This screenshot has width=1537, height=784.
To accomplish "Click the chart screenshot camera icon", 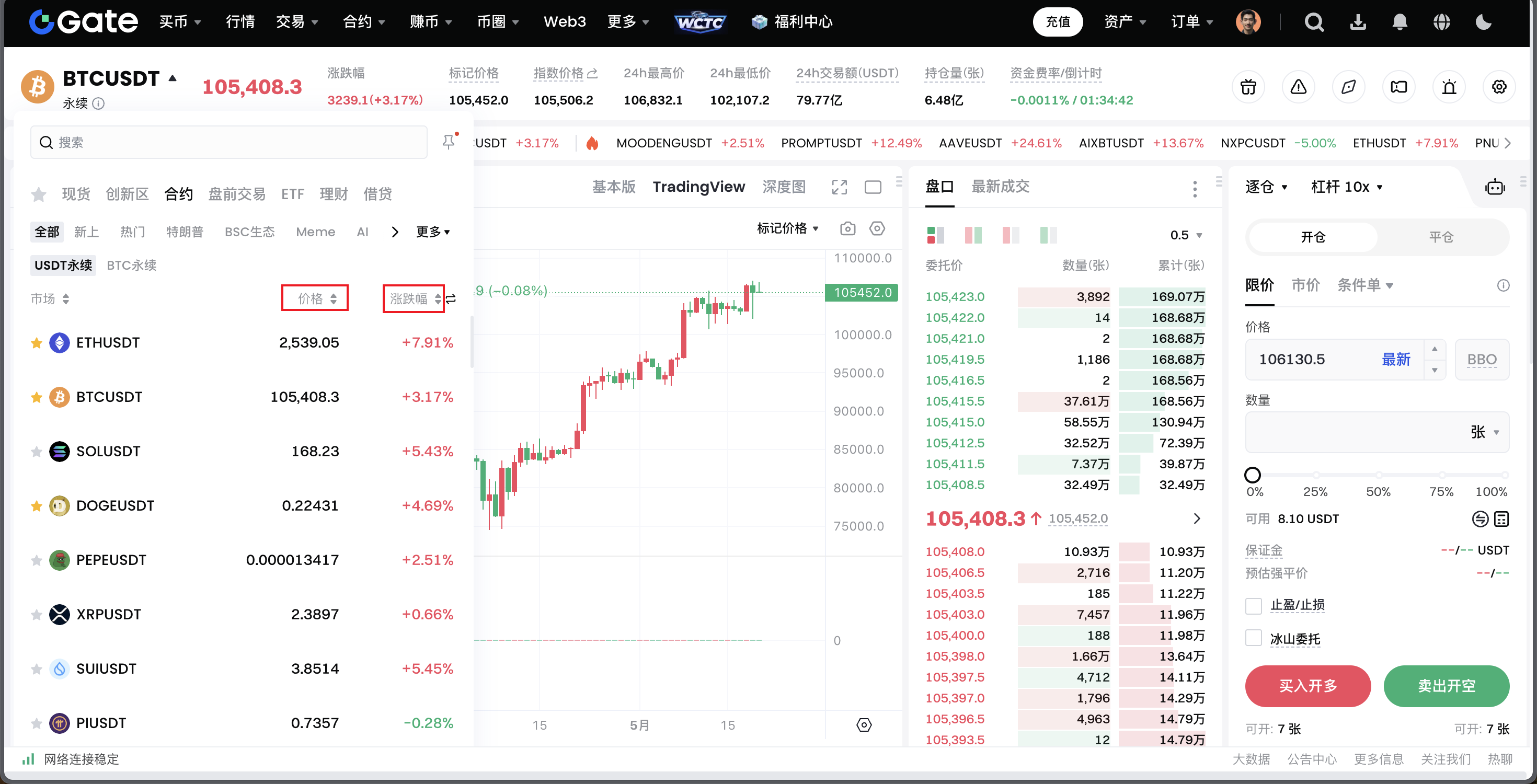I will coord(847,228).
